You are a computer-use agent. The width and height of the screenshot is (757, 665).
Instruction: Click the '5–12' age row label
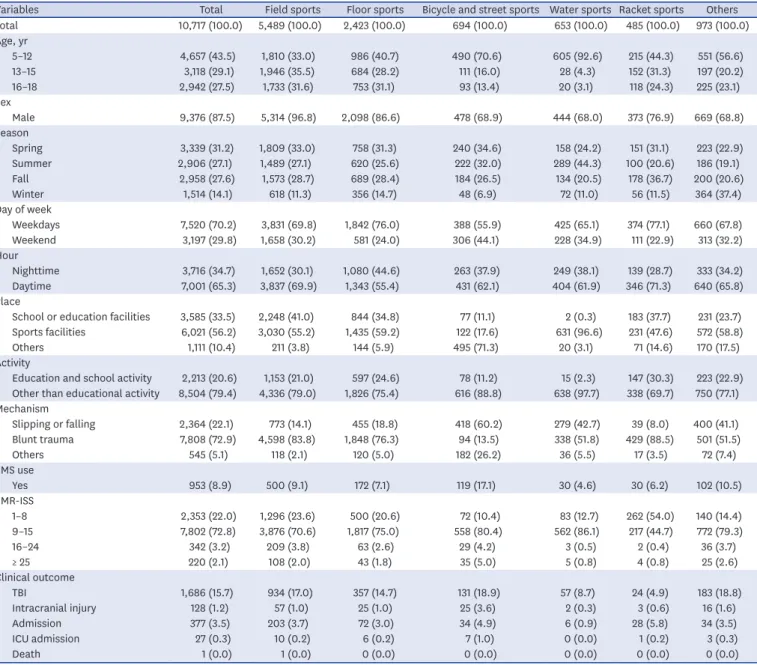[22, 56]
